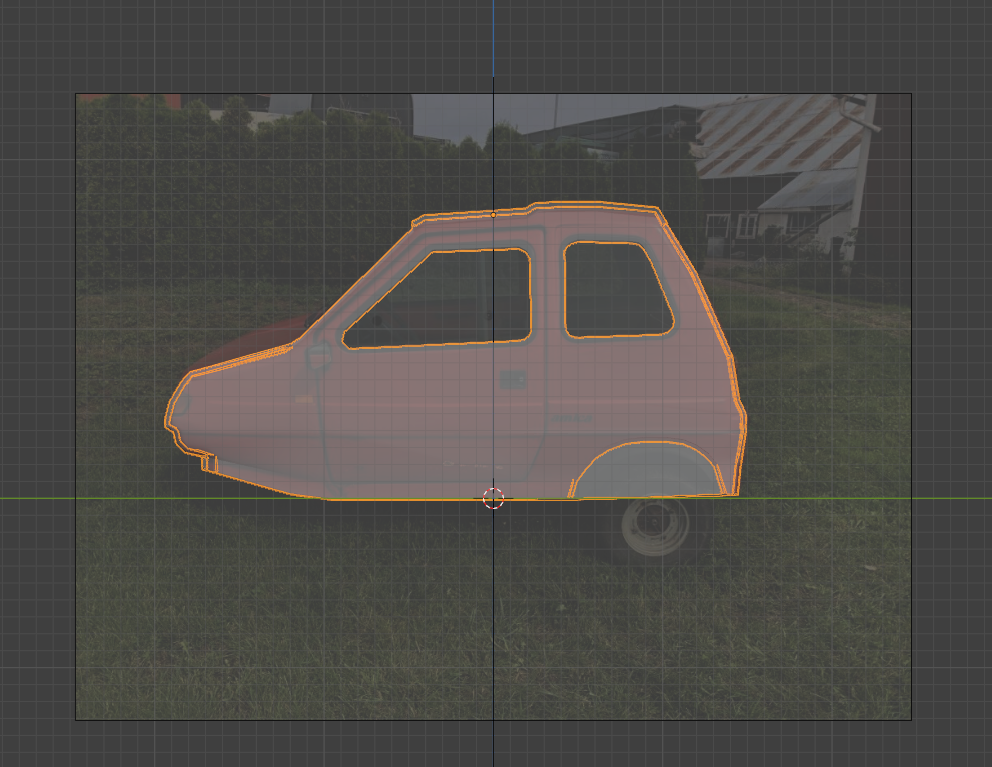Click the red-white 3D cursor circle
This screenshot has width=992, height=767.
tap(493, 499)
